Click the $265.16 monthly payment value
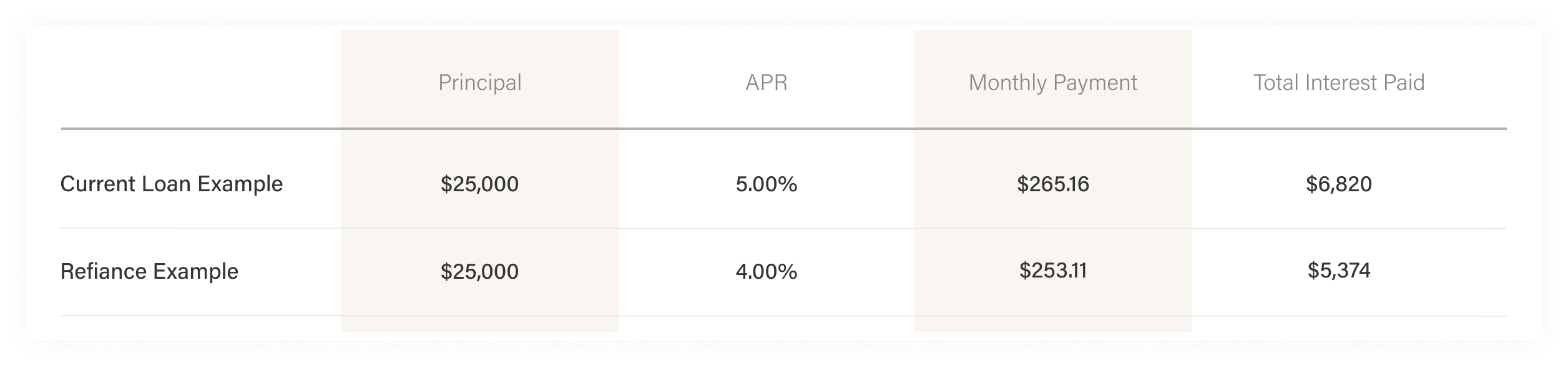Image resolution: width=1568 pixels, height=365 pixels. click(1052, 184)
